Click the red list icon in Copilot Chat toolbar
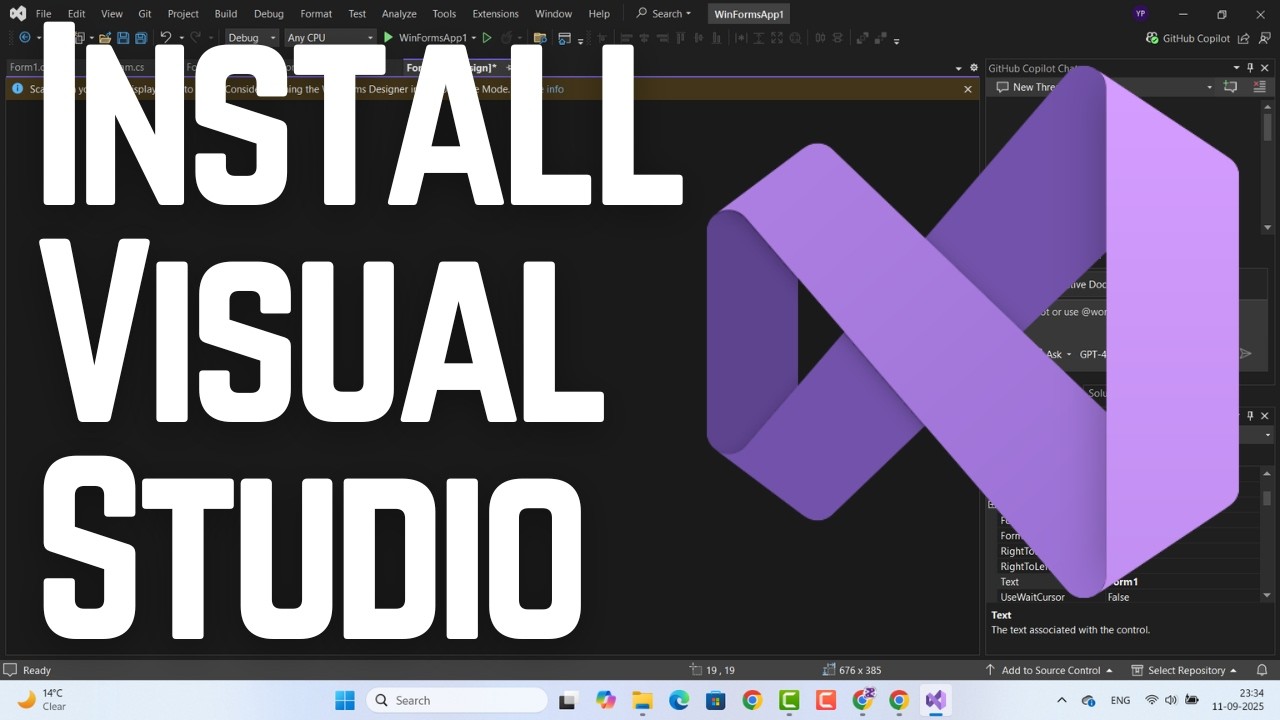The width and height of the screenshot is (1280, 720). (x=1259, y=87)
